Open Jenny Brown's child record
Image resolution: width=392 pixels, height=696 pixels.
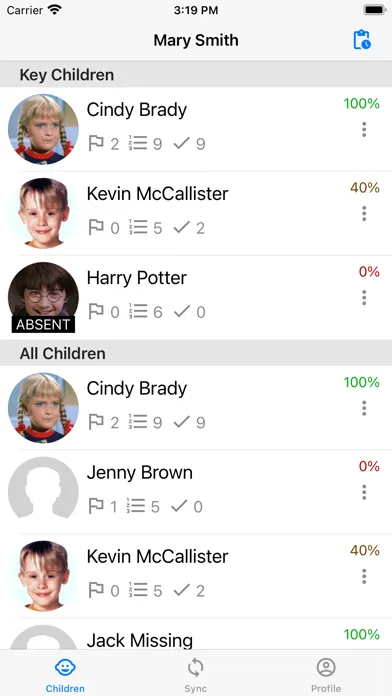point(196,492)
